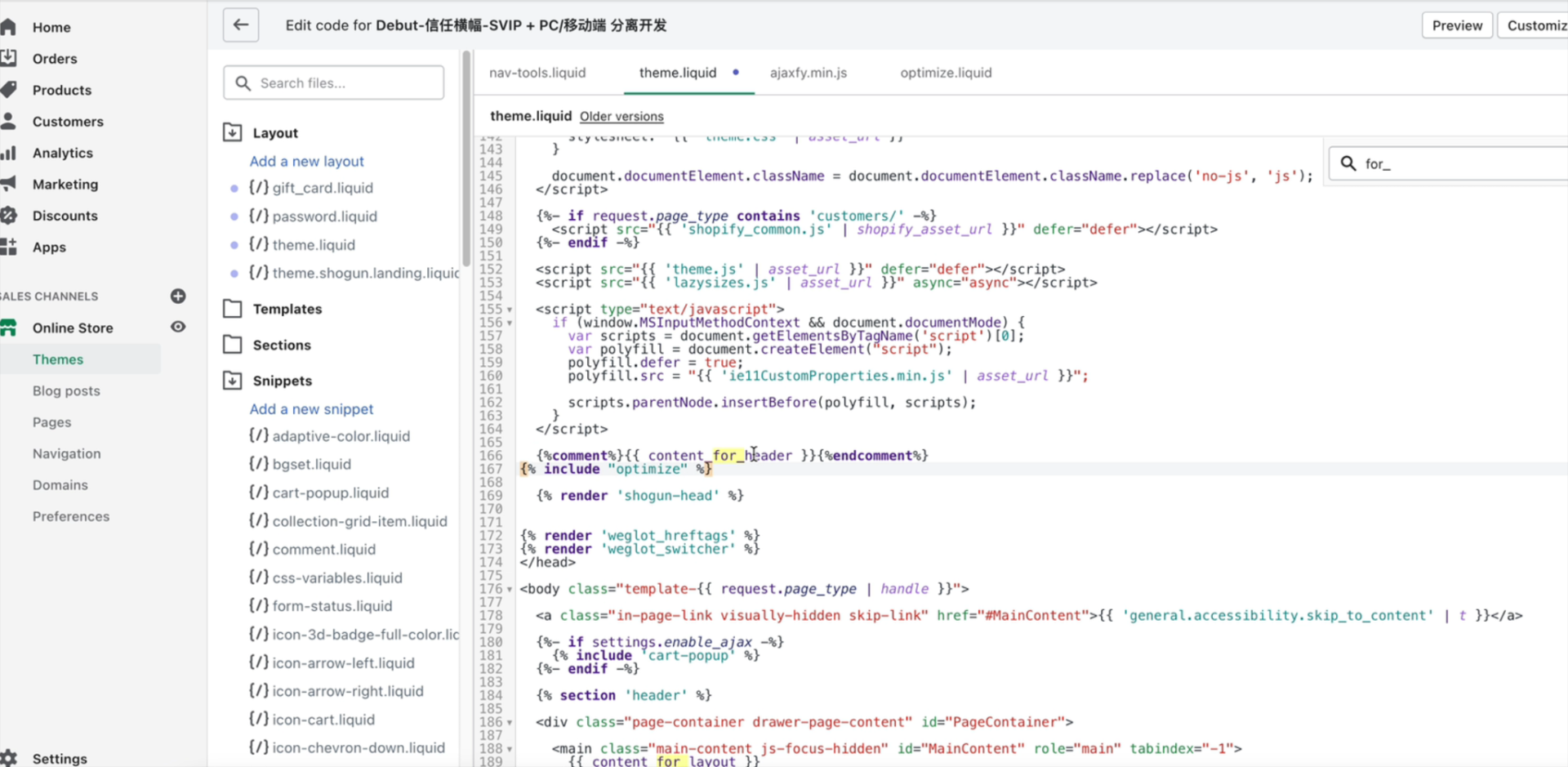Fold the code block at line 156
1568x767 pixels.
tap(510, 323)
